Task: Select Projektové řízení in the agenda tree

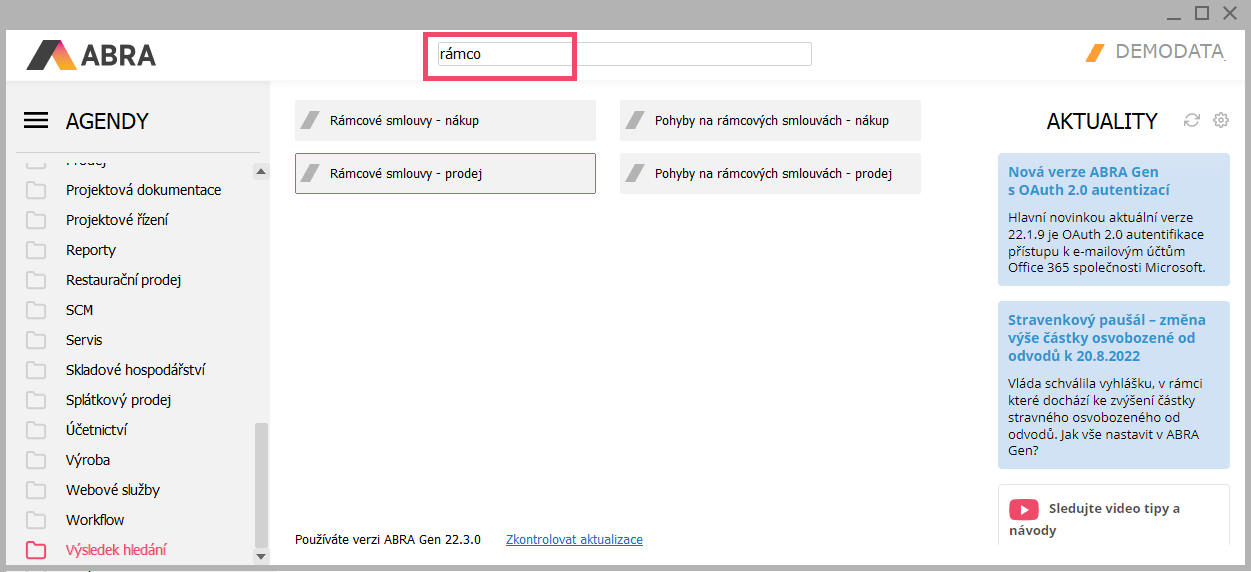Action: pos(117,220)
